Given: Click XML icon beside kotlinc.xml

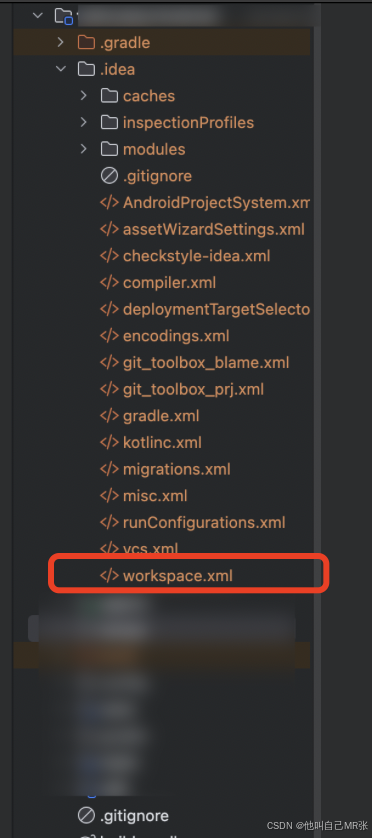Looking at the screenshot, I should [109, 443].
